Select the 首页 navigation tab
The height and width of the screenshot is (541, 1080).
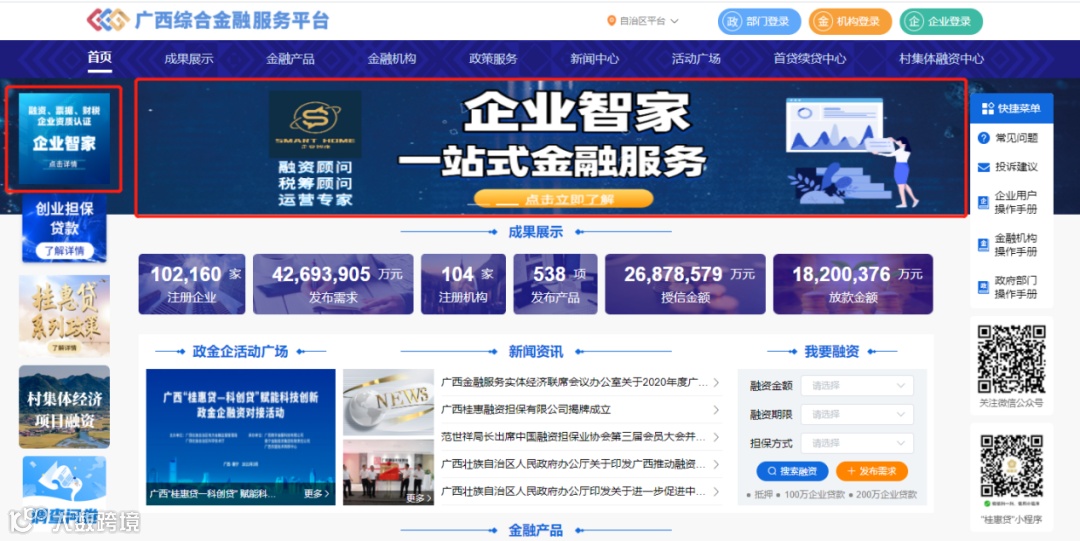99,58
